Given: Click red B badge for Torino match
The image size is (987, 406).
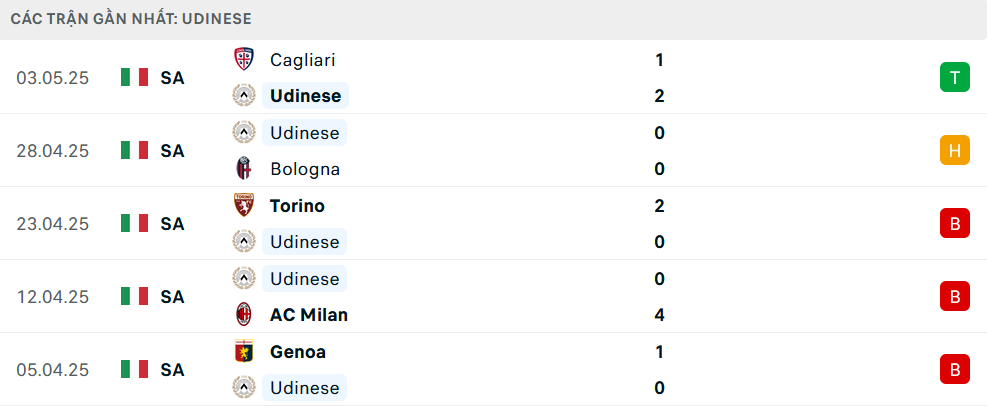Looking at the screenshot, I should click(x=955, y=223).
